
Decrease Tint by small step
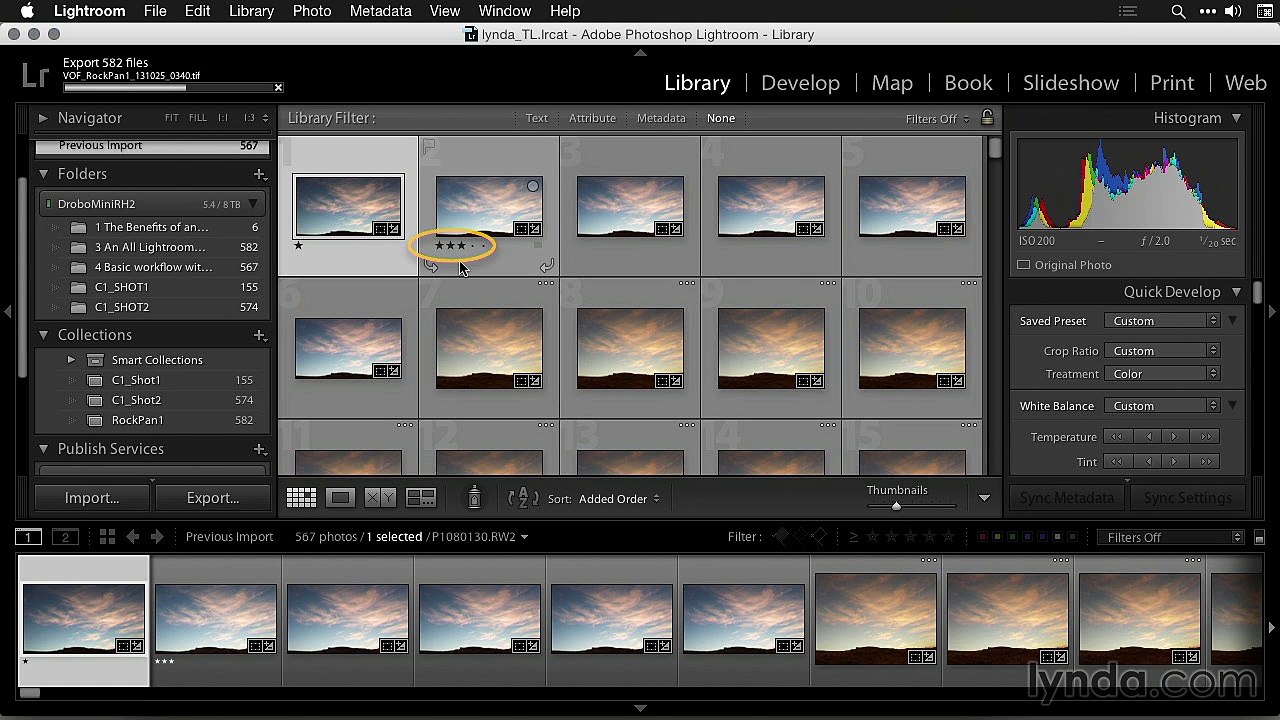[1148, 462]
